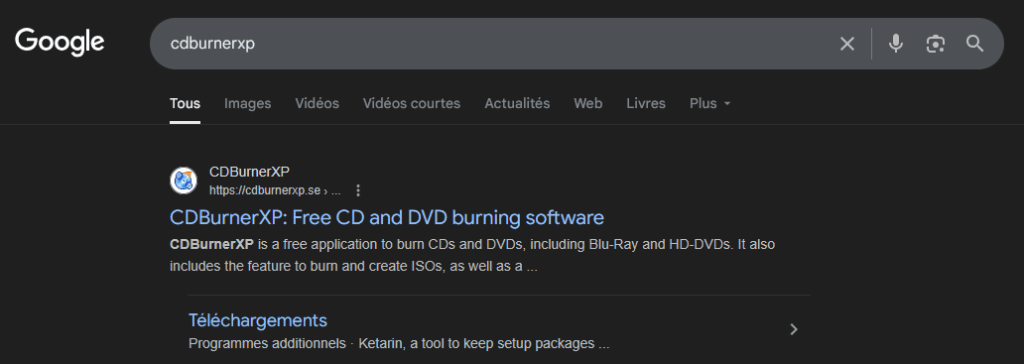The width and height of the screenshot is (1024, 364).
Task: Click the CDBurnerXP site favicon
Action: click(x=184, y=180)
